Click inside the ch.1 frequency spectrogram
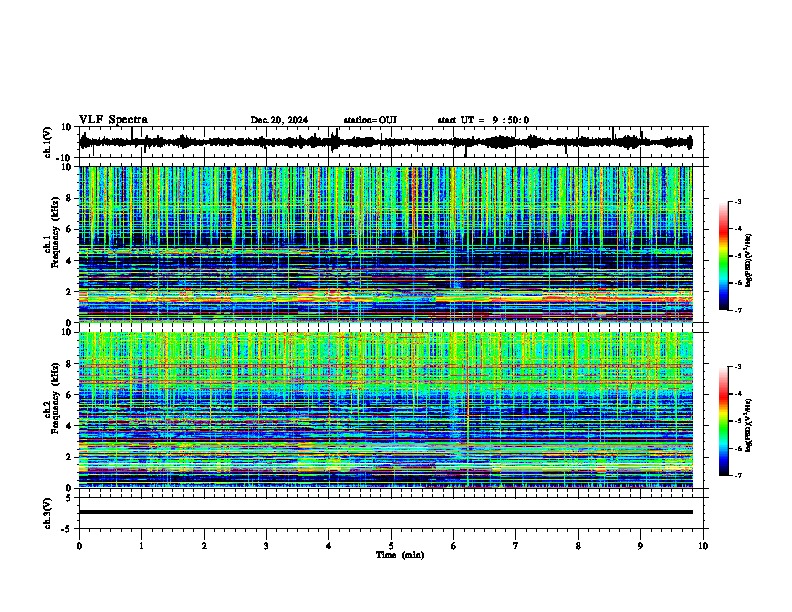 point(386,244)
